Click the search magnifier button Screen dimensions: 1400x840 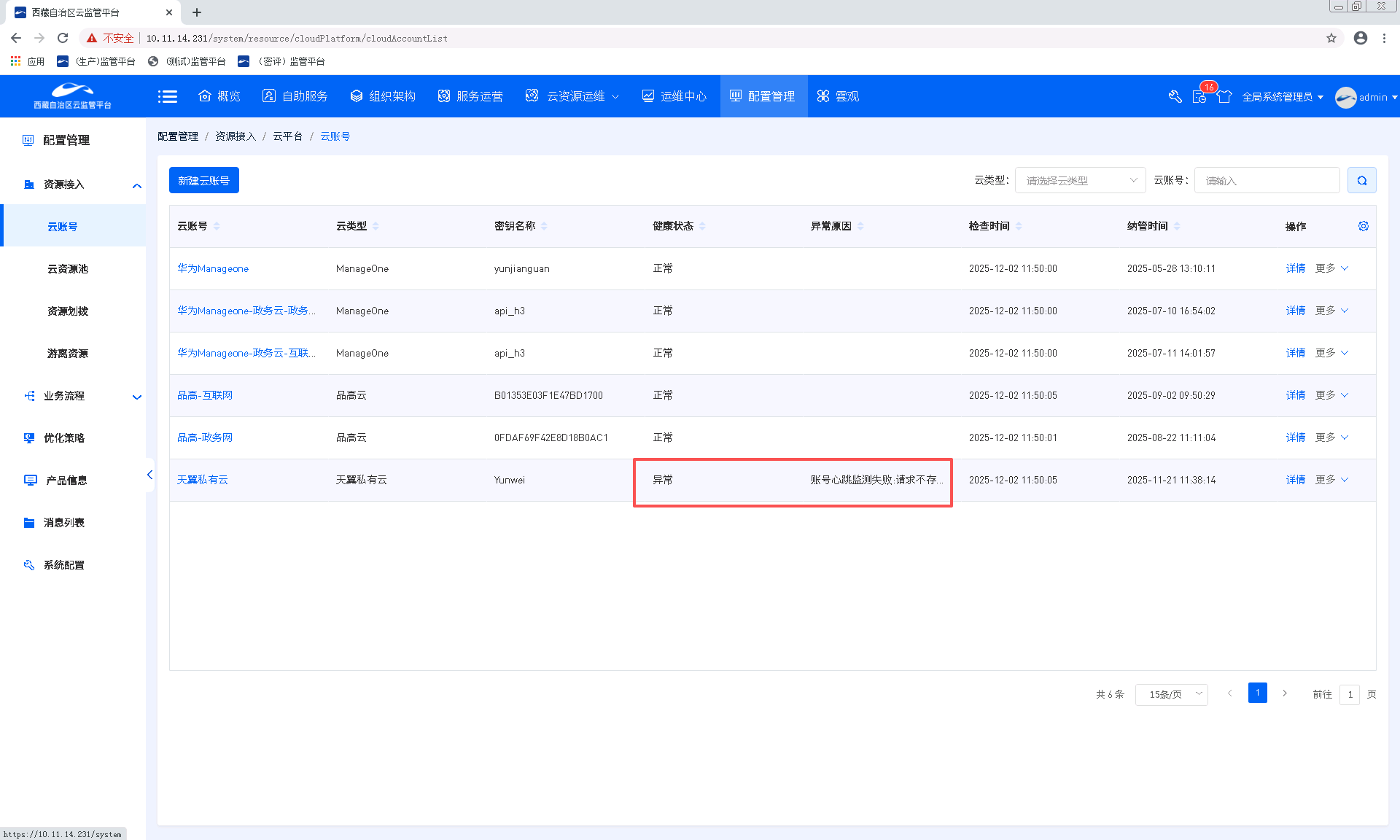1361,180
